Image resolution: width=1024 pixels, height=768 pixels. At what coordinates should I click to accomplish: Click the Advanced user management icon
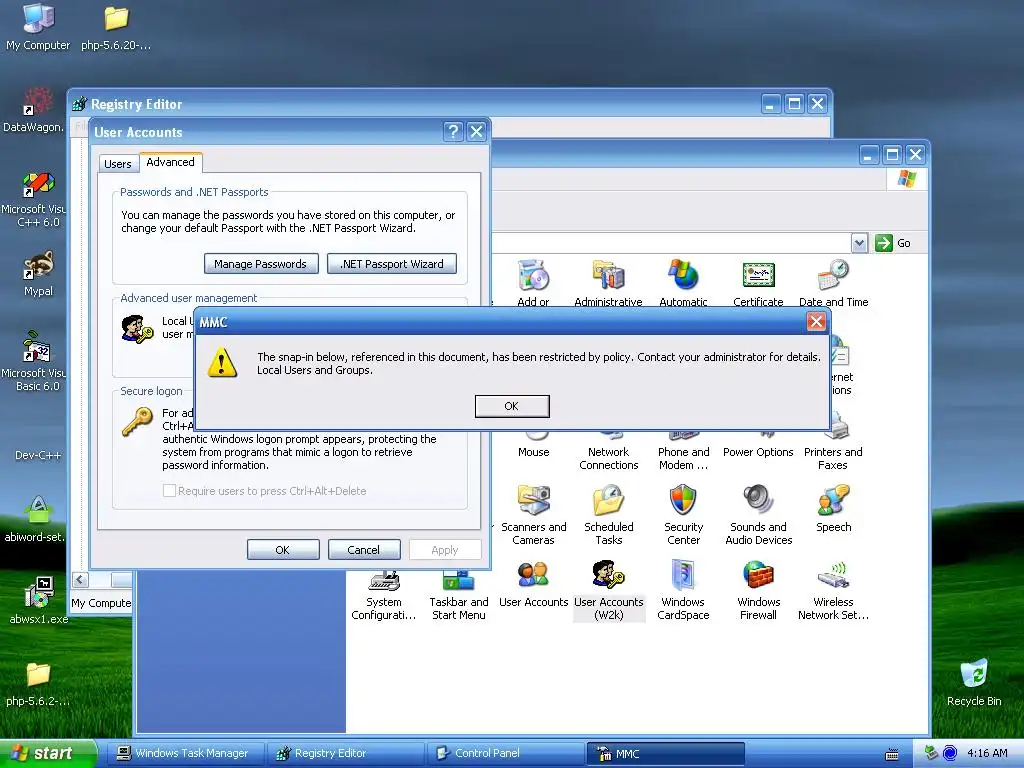tap(137, 328)
